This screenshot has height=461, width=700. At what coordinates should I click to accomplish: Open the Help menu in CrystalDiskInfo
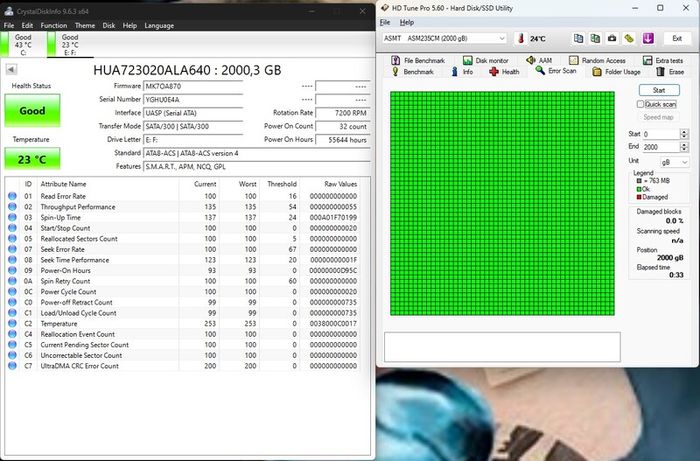click(130, 25)
